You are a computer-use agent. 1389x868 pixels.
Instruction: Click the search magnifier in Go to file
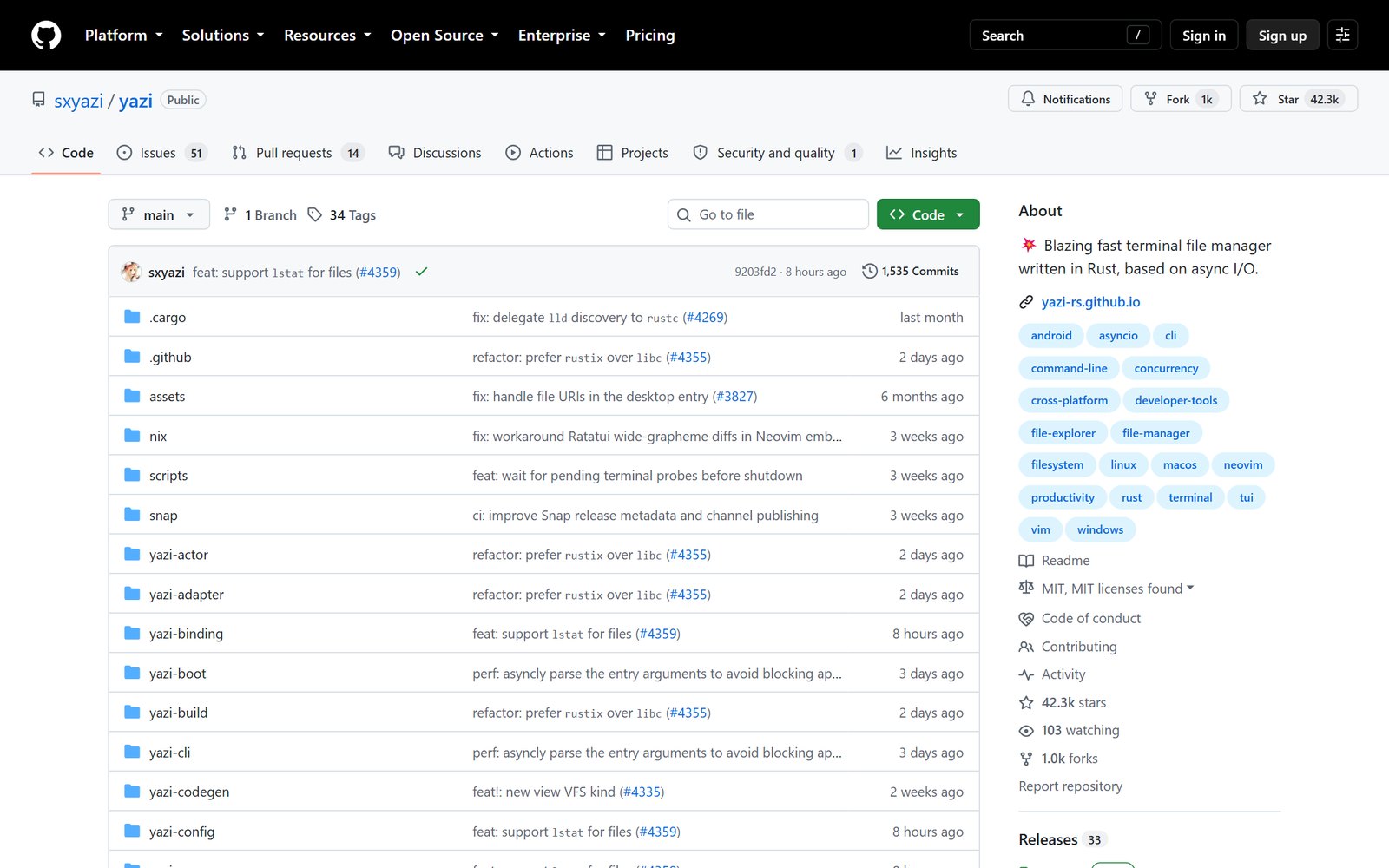click(x=684, y=214)
